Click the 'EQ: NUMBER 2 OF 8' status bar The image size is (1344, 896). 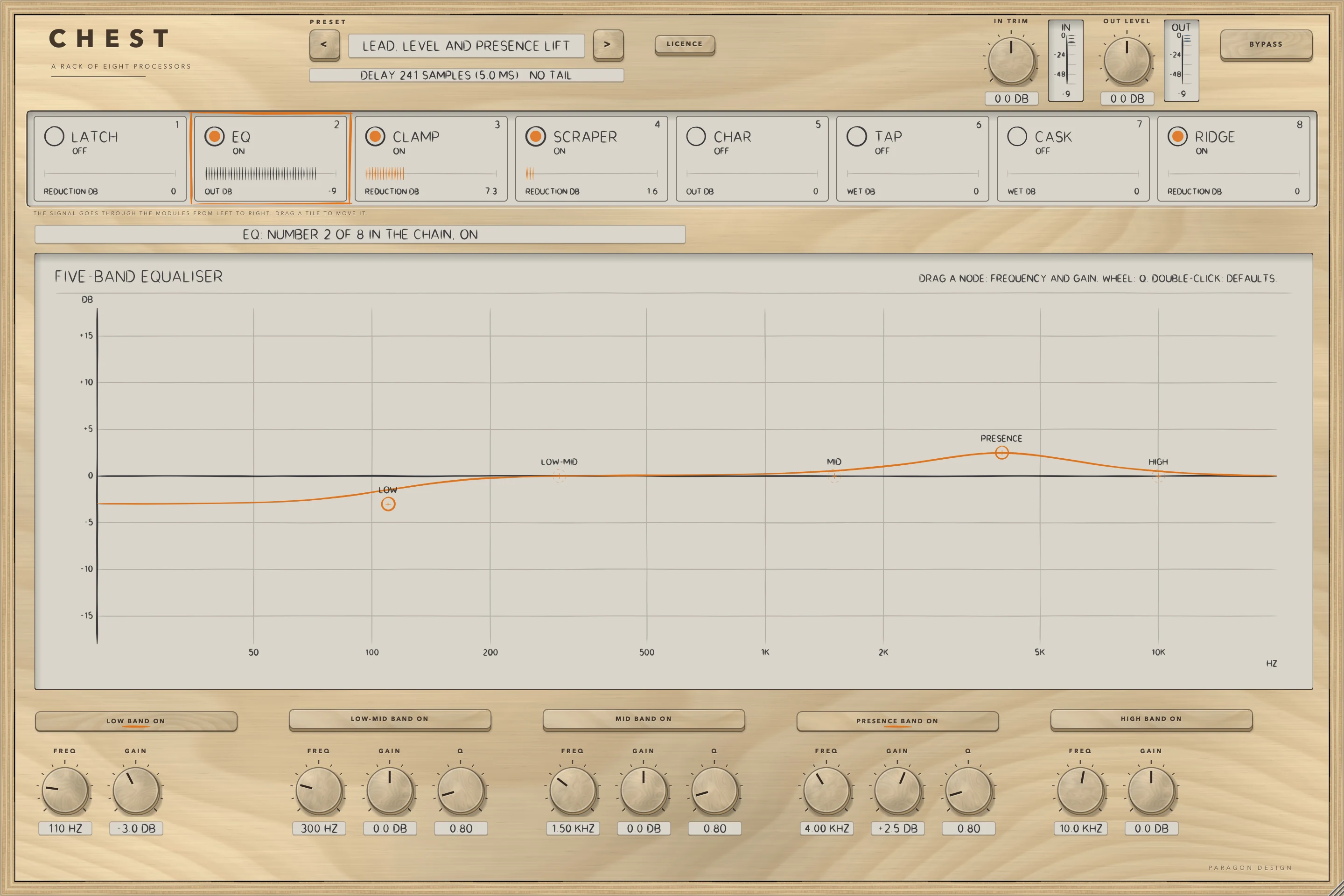(x=360, y=234)
